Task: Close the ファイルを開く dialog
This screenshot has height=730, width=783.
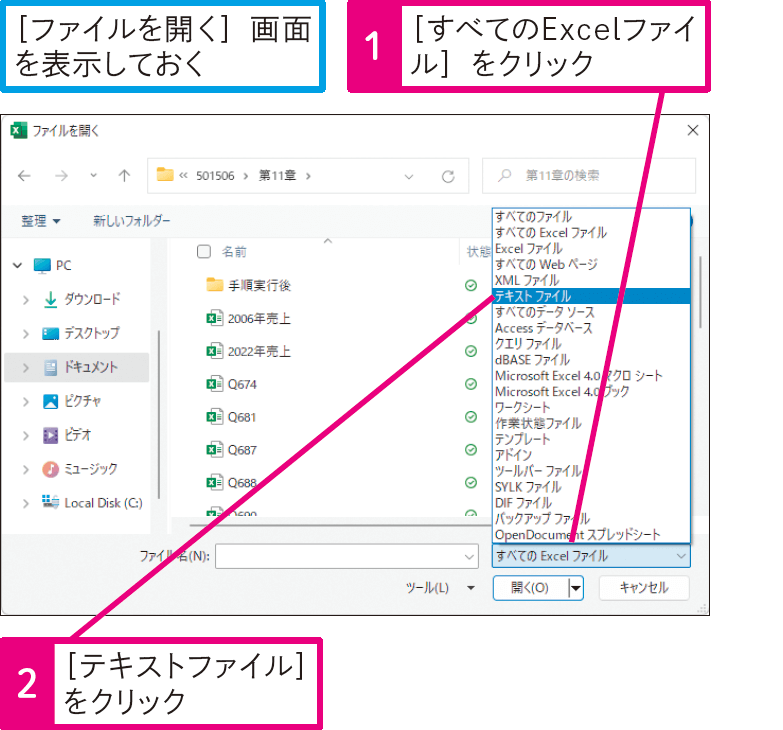Action: [693, 131]
